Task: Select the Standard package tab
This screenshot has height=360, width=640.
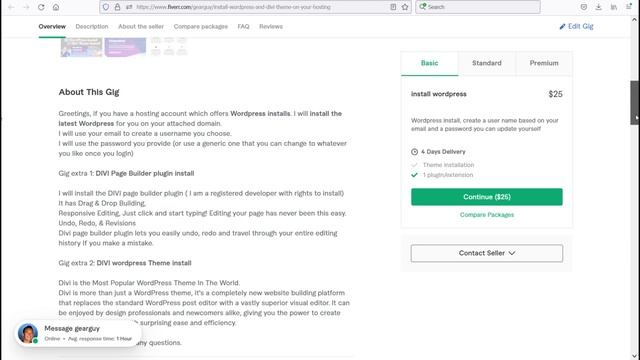Action: (487, 63)
